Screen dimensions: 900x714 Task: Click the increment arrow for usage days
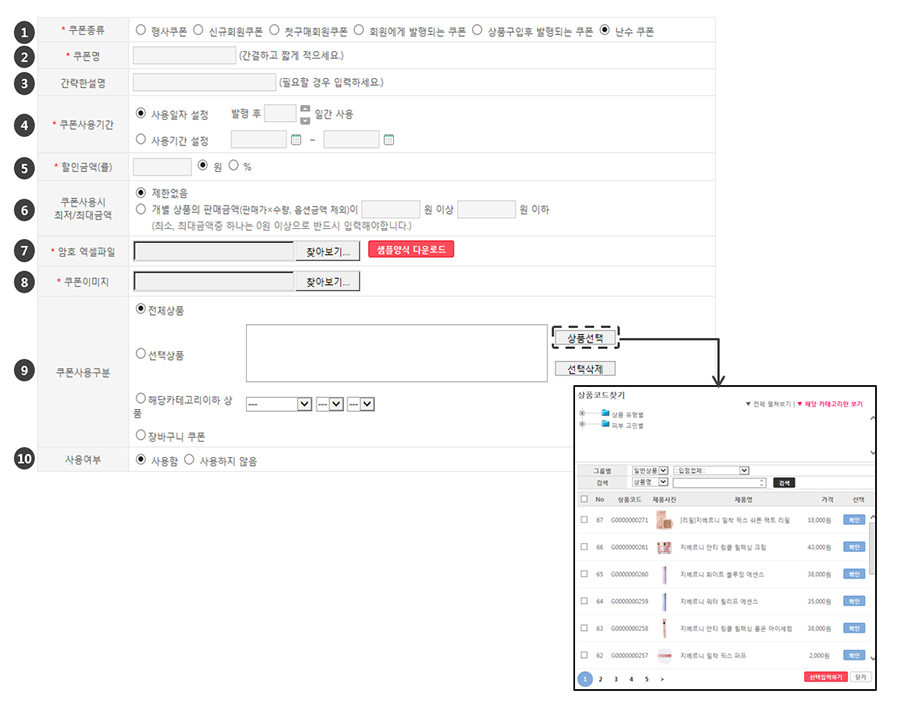pyautogui.click(x=305, y=108)
